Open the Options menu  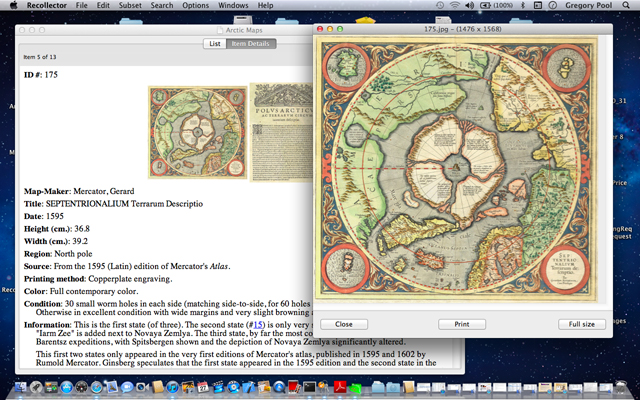(196, 6)
